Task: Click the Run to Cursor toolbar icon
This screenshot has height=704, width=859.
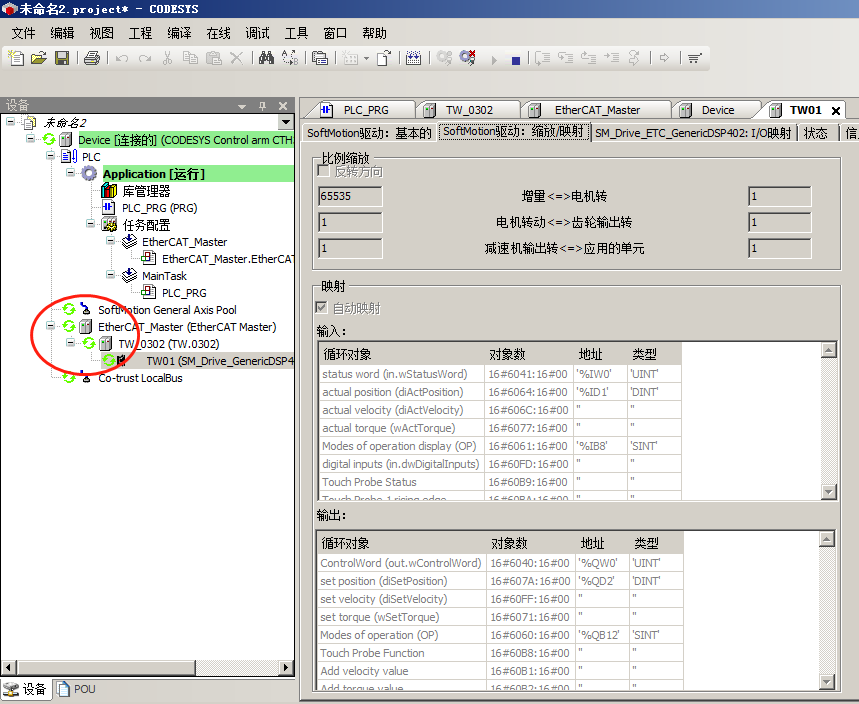Action: pos(611,58)
